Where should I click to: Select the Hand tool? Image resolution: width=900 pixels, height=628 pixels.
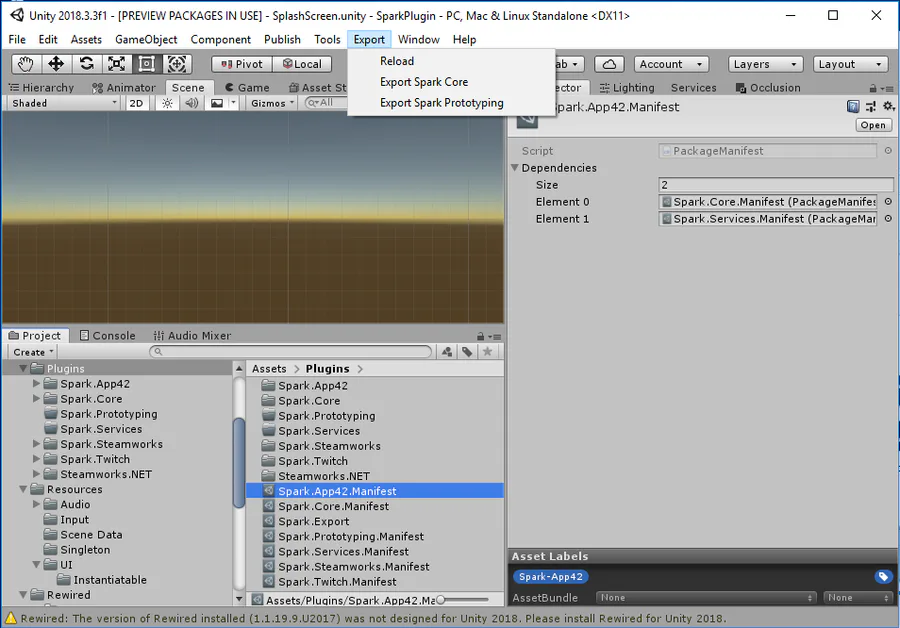25,64
